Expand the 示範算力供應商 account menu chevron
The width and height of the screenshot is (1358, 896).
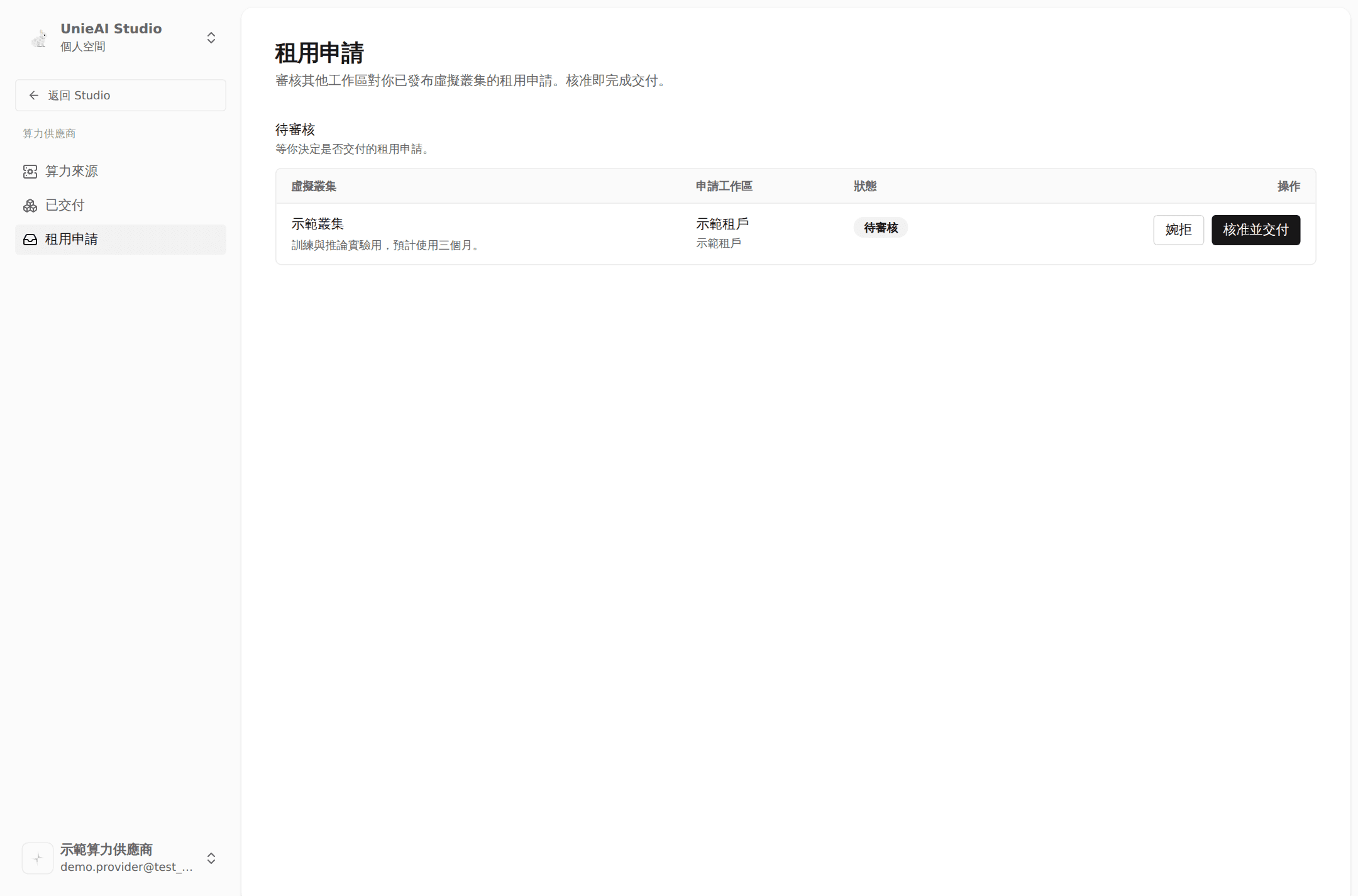click(211, 858)
